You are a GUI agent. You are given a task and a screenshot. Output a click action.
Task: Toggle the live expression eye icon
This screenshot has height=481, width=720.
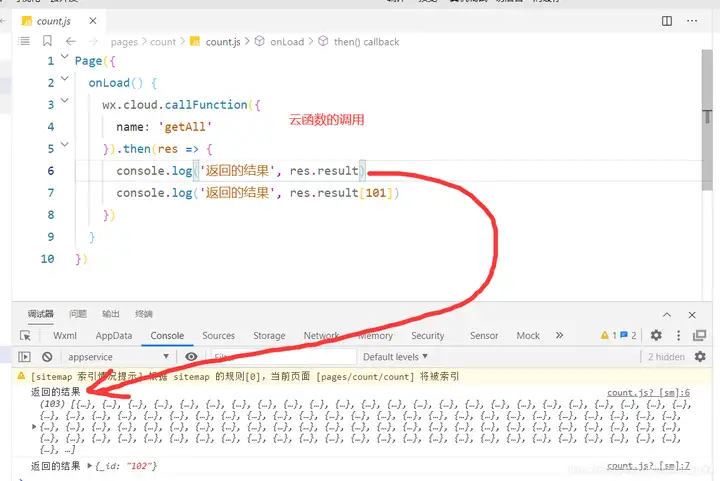[x=191, y=357]
